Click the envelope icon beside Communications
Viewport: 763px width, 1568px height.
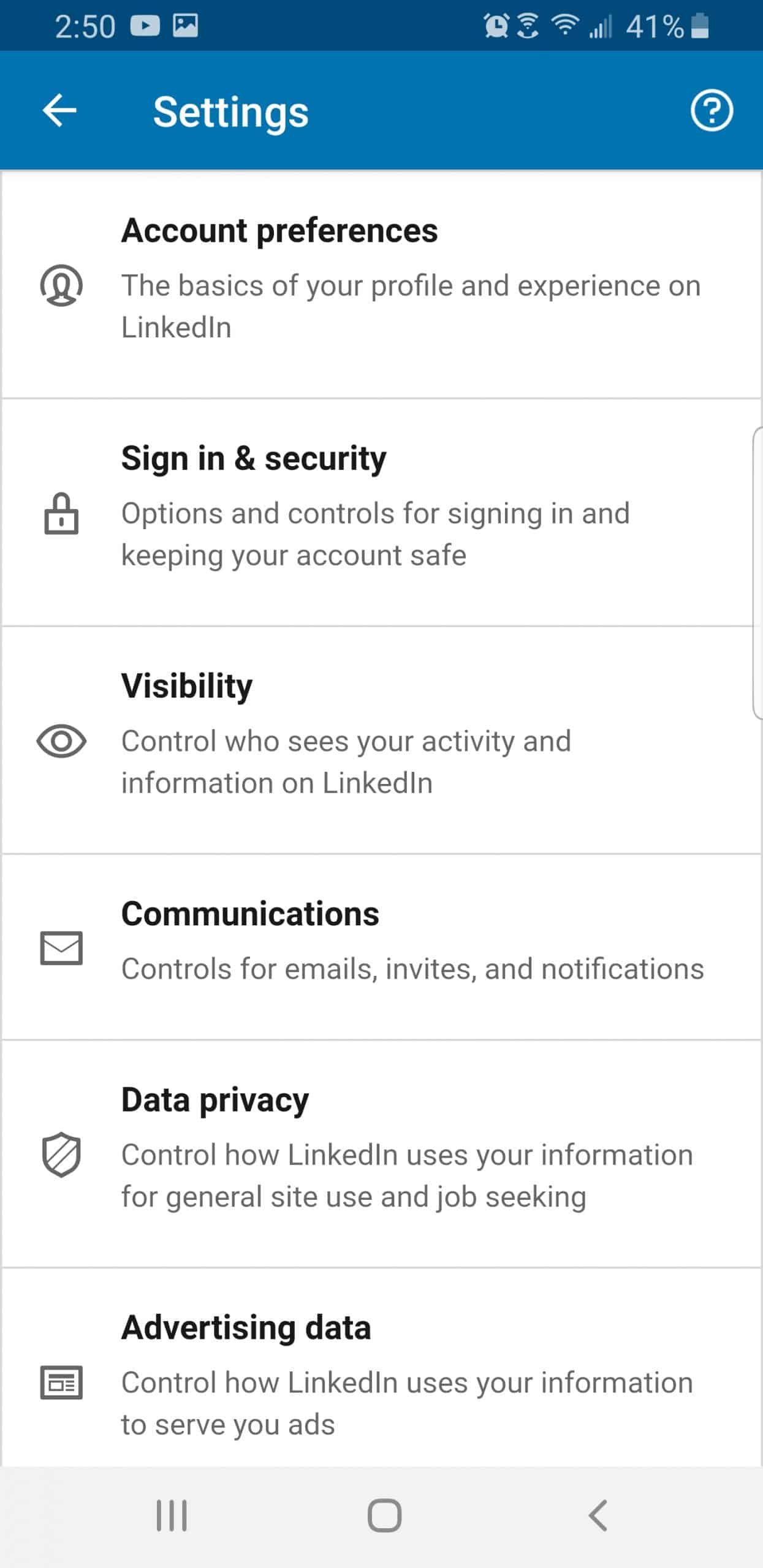coord(61,948)
